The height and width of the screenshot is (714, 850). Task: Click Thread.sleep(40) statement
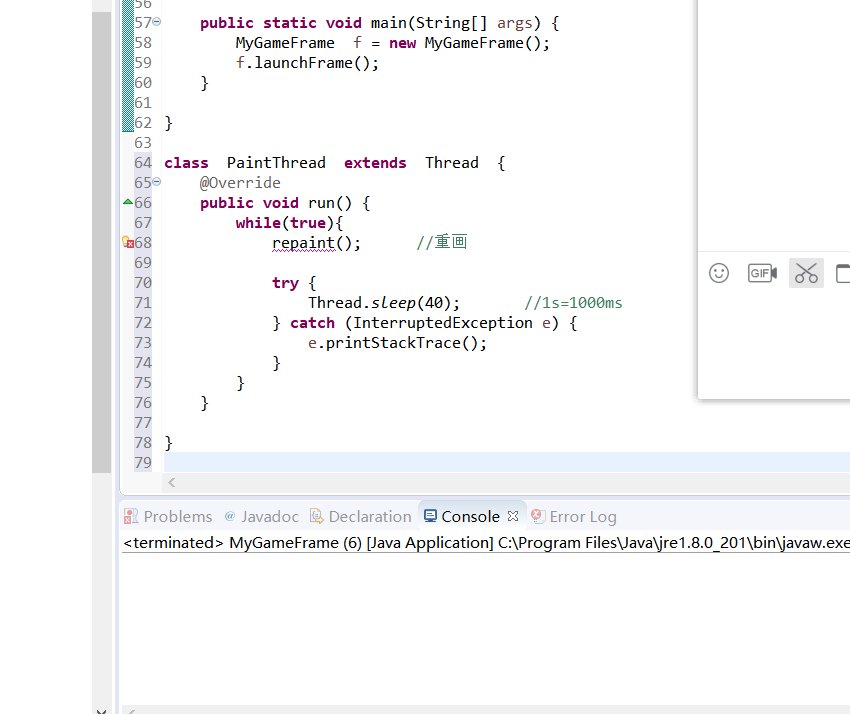tap(384, 303)
